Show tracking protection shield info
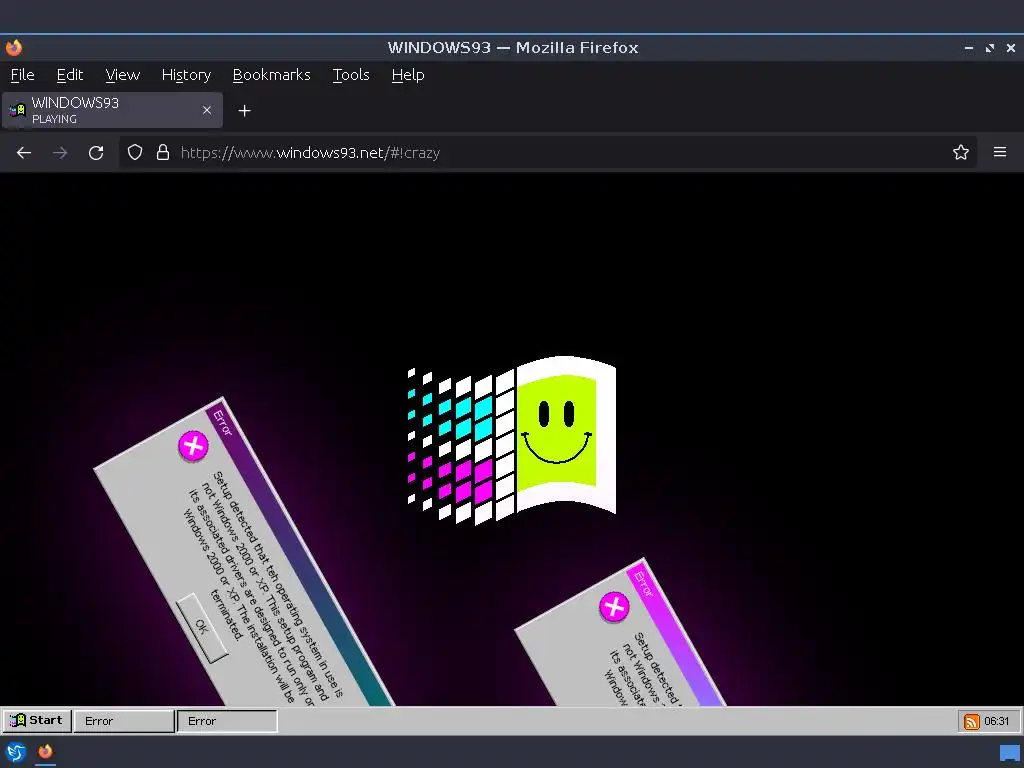This screenshot has width=1024, height=768. 135,153
